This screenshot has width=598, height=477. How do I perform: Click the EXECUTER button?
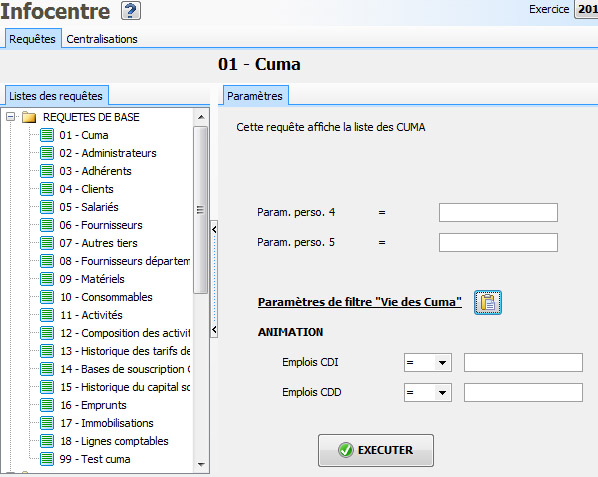point(376,450)
